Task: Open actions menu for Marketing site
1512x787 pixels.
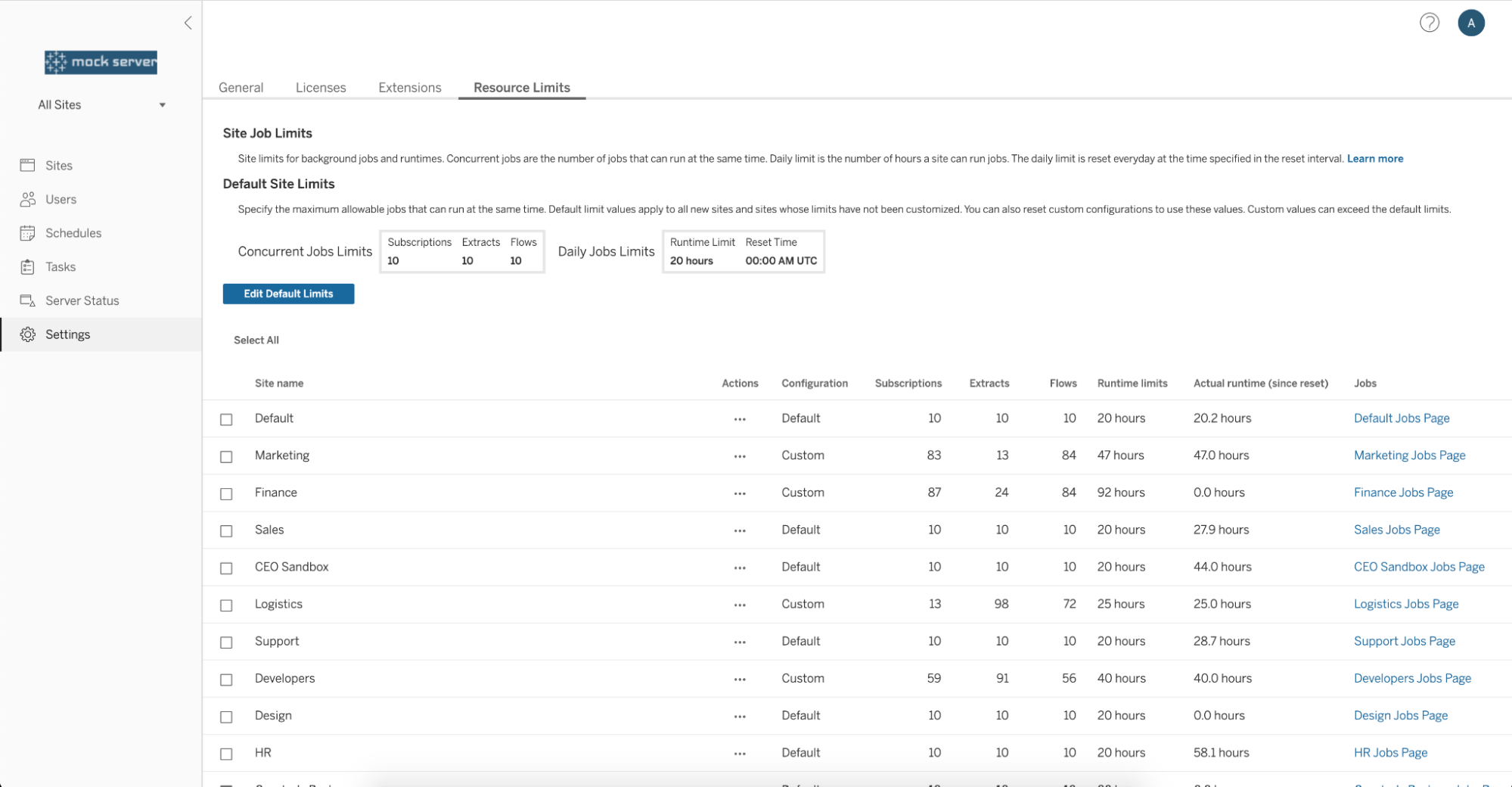Action: tap(739, 456)
